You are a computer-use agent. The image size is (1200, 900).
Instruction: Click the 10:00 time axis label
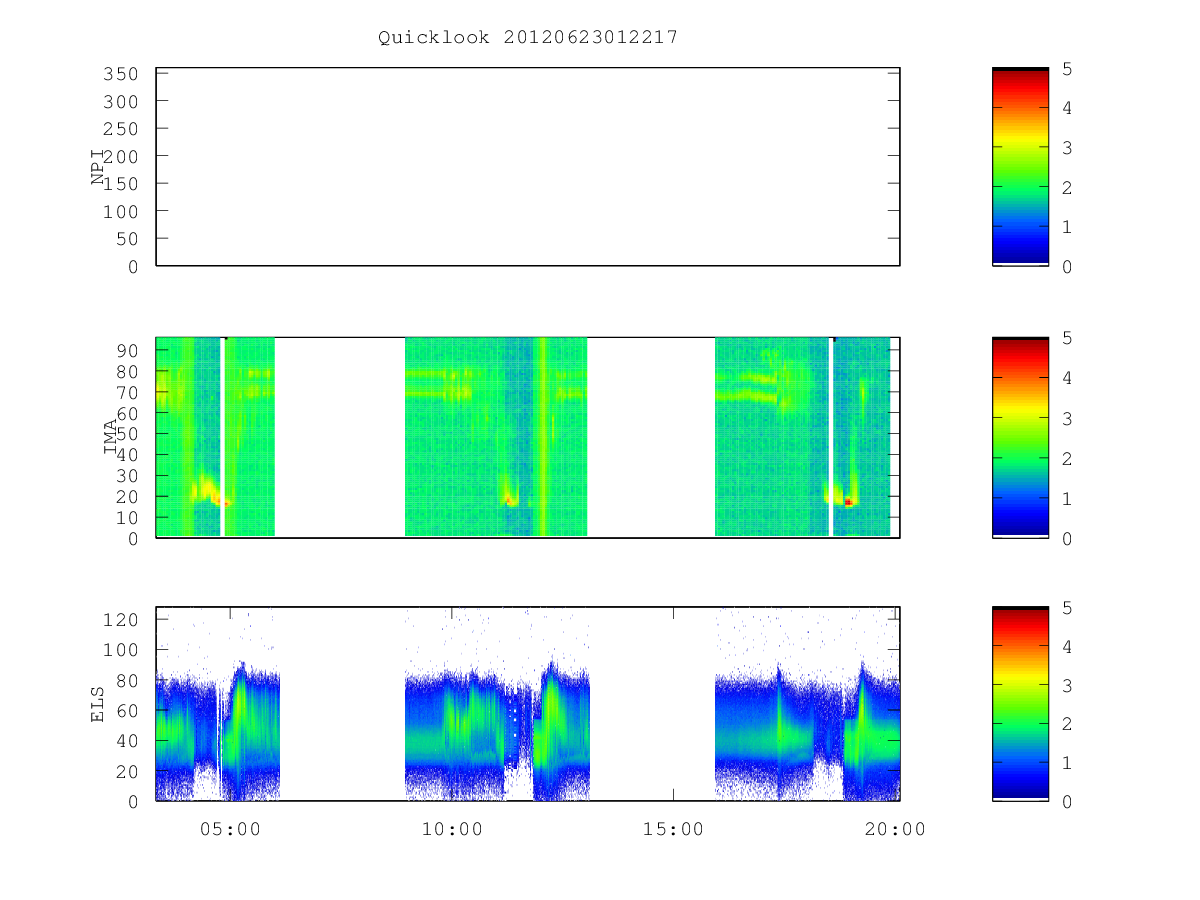(x=452, y=829)
